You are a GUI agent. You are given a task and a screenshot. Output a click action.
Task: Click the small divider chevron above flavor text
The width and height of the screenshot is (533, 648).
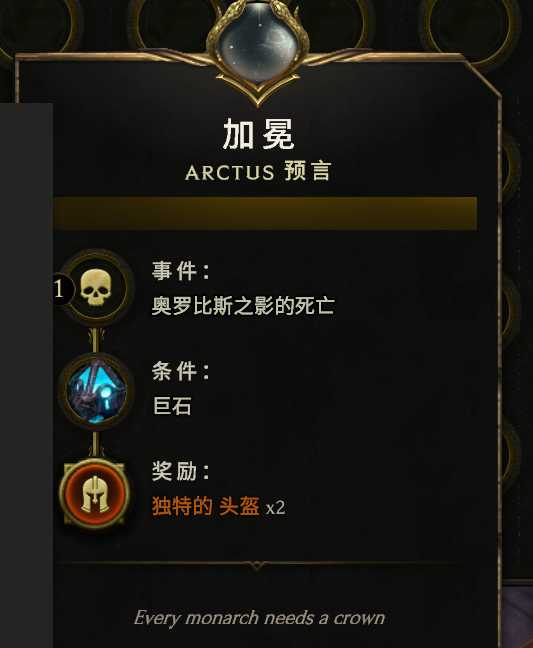pos(256,565)
